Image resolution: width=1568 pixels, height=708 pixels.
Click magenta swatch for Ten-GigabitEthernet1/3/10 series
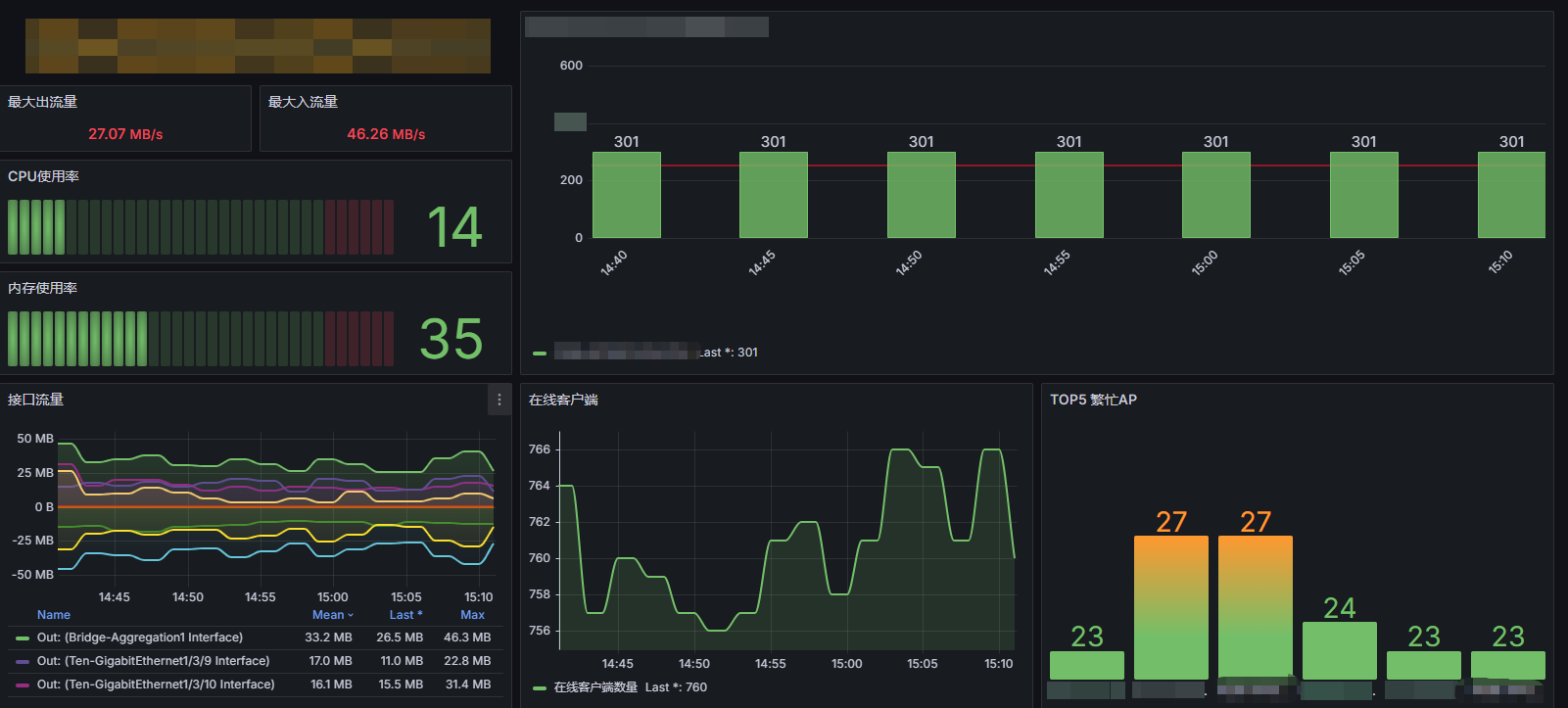pos(23,684)
